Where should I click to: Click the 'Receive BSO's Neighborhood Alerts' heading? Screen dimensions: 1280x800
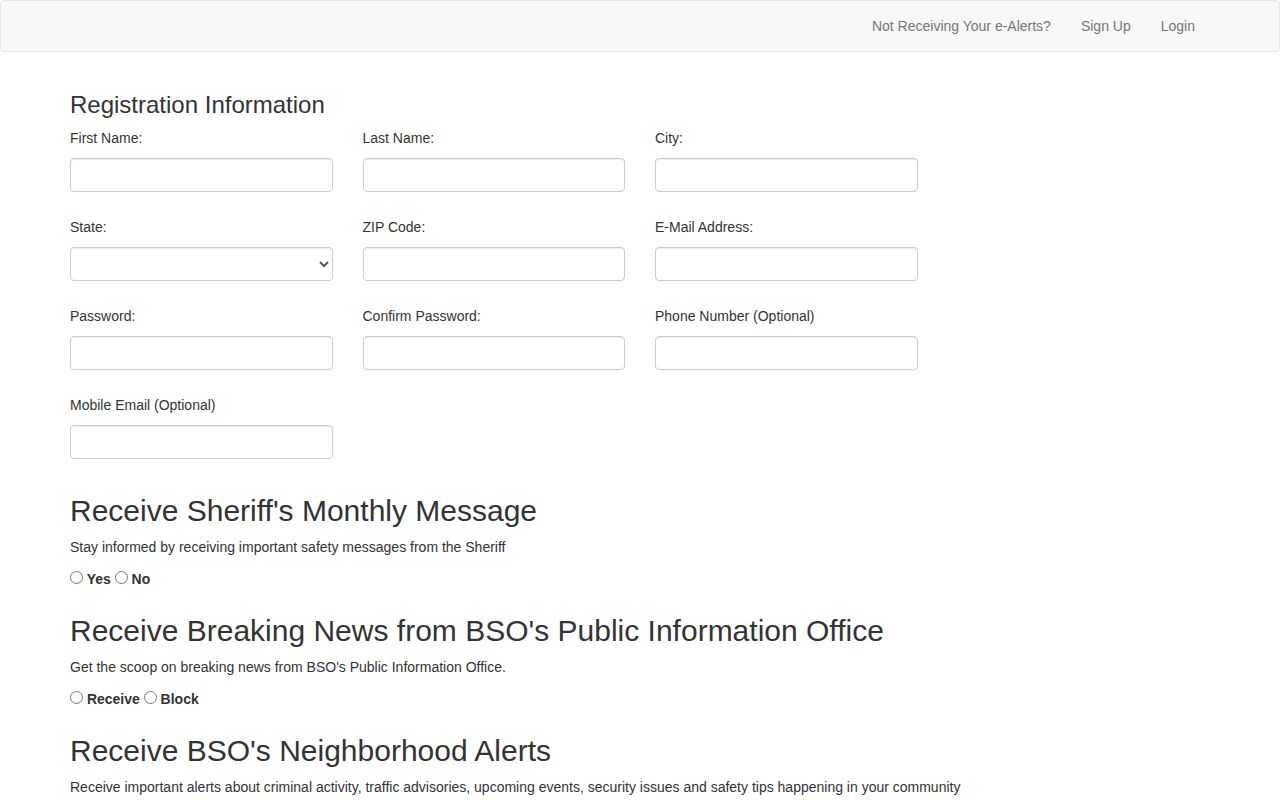pyautogui.click(x=310, y=751)
